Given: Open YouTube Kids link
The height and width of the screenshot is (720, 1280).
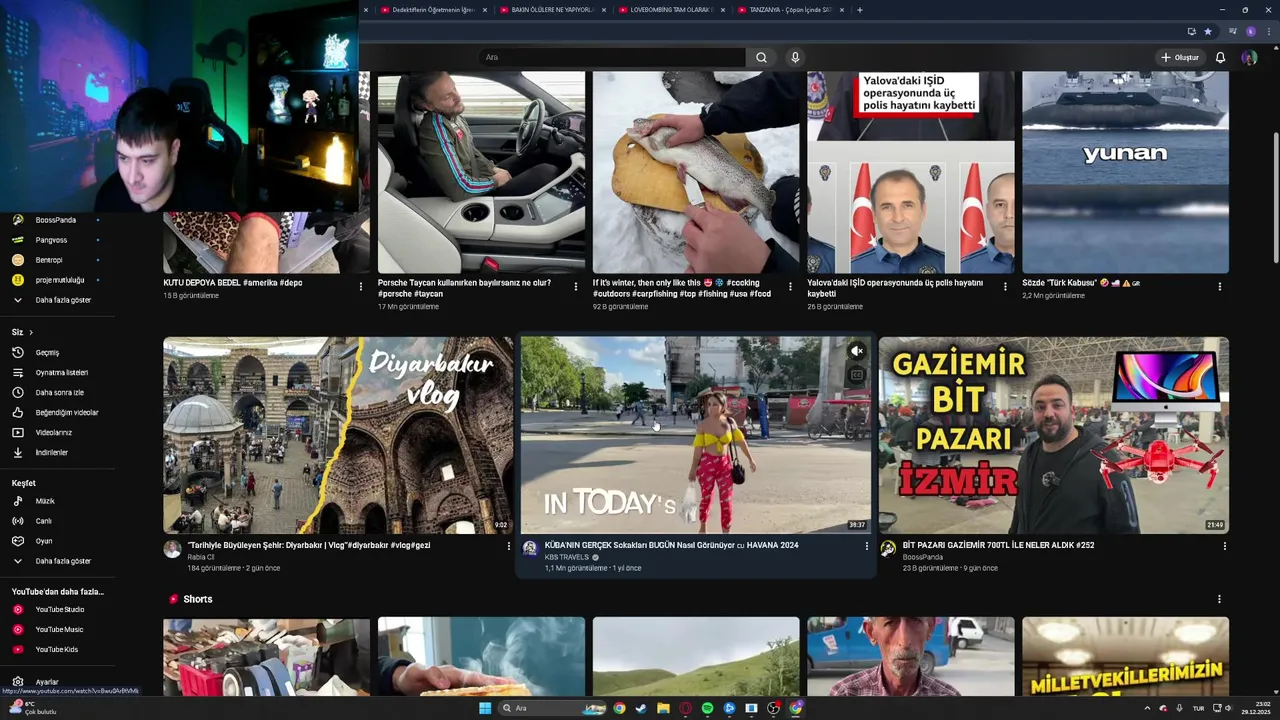Looking at the screenshot, I should pyautogui.click(x=57, y=649).
